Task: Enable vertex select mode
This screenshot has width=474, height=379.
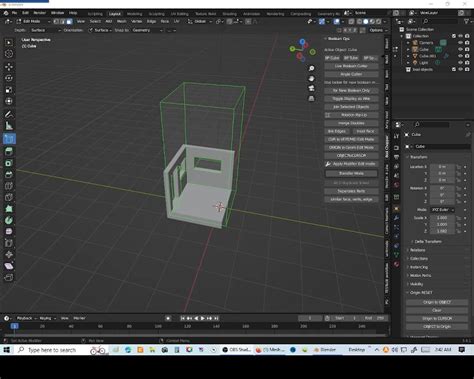Action: 56,21
